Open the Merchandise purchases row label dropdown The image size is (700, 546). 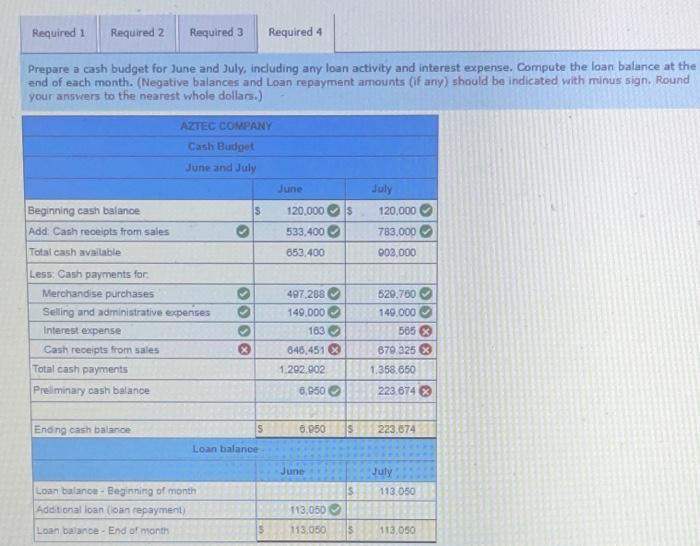tap(140, 293)
